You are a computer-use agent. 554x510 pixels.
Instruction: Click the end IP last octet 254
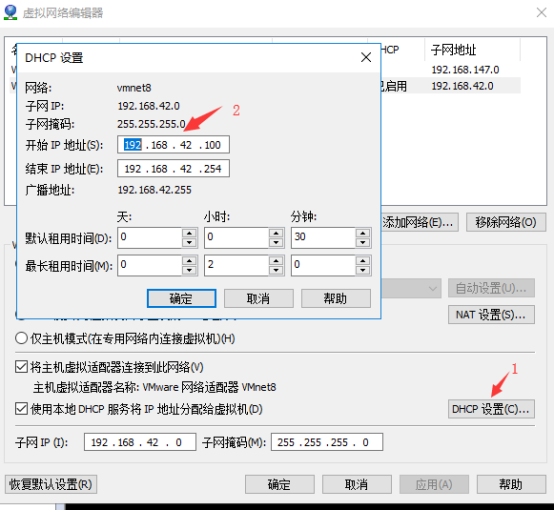pos(212,169)
